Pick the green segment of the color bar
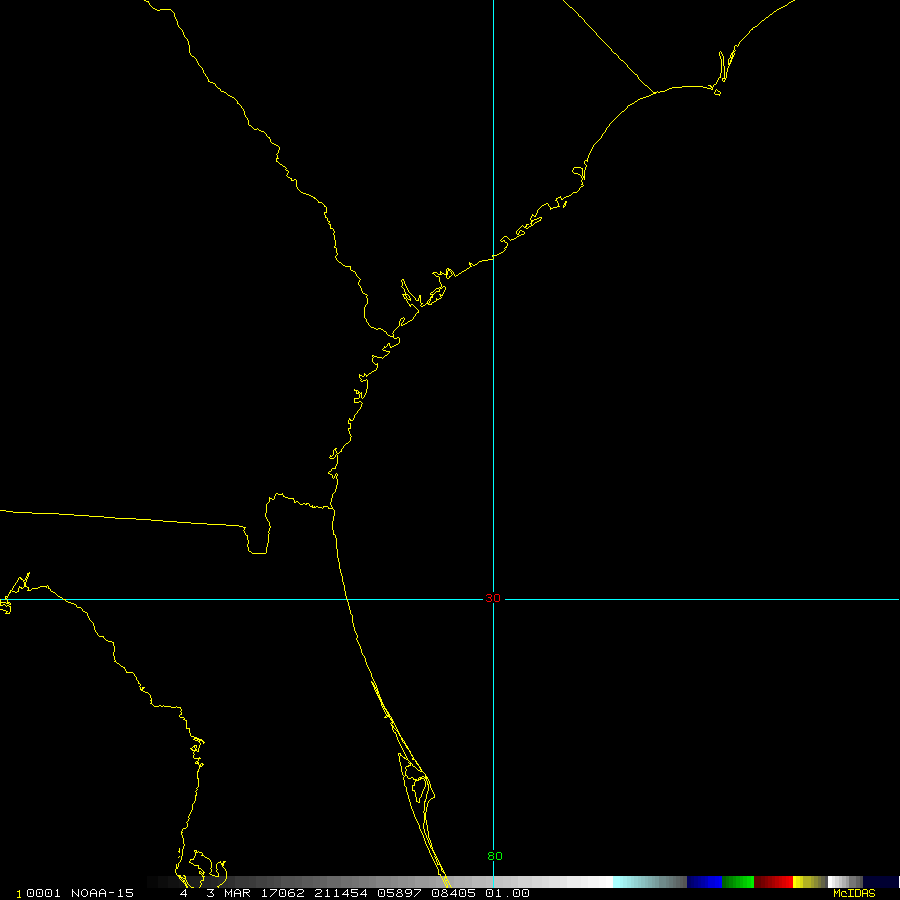 (x=738, y=882)
